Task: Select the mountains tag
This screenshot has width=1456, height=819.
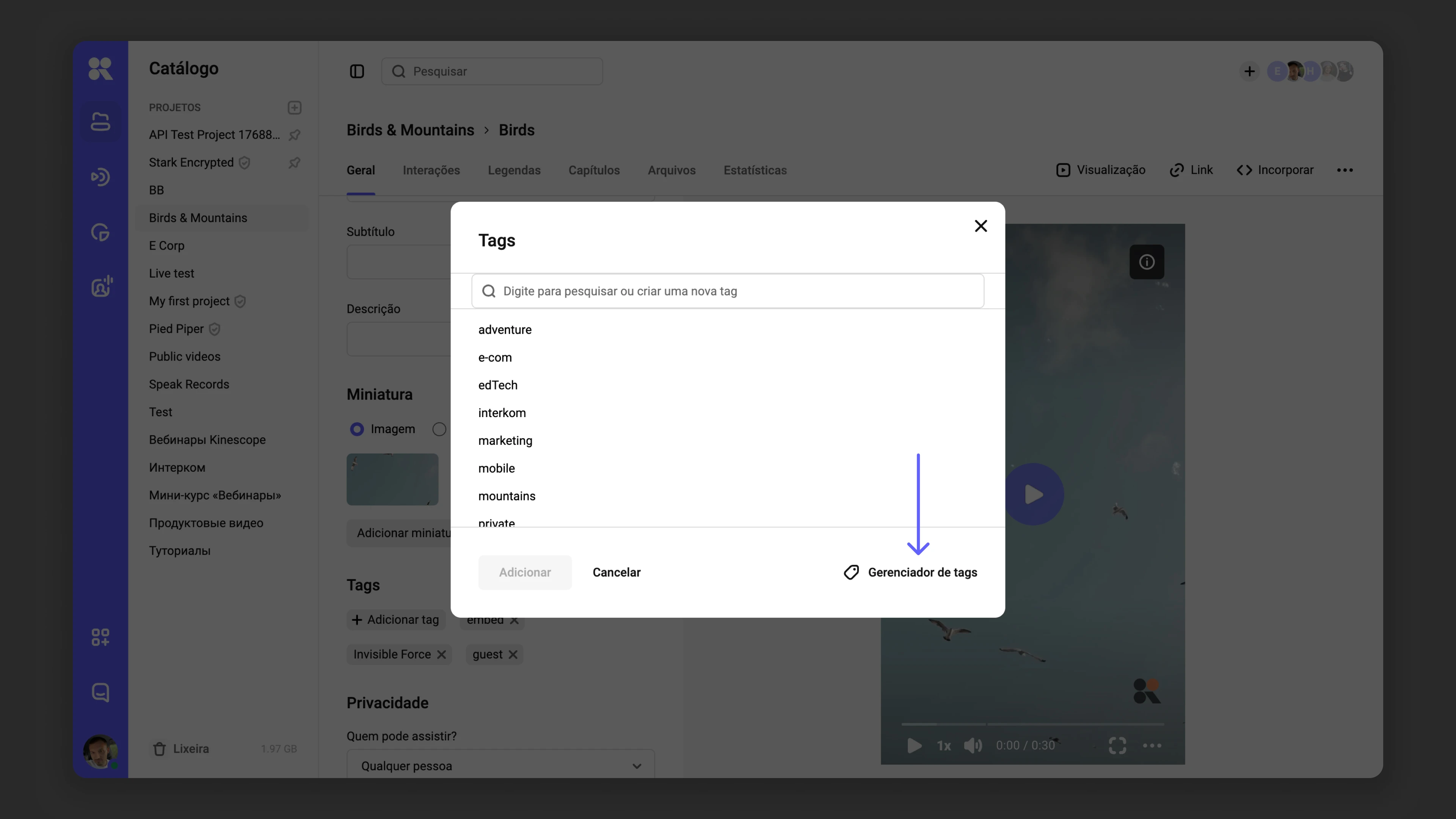Action: pos(507,496)
